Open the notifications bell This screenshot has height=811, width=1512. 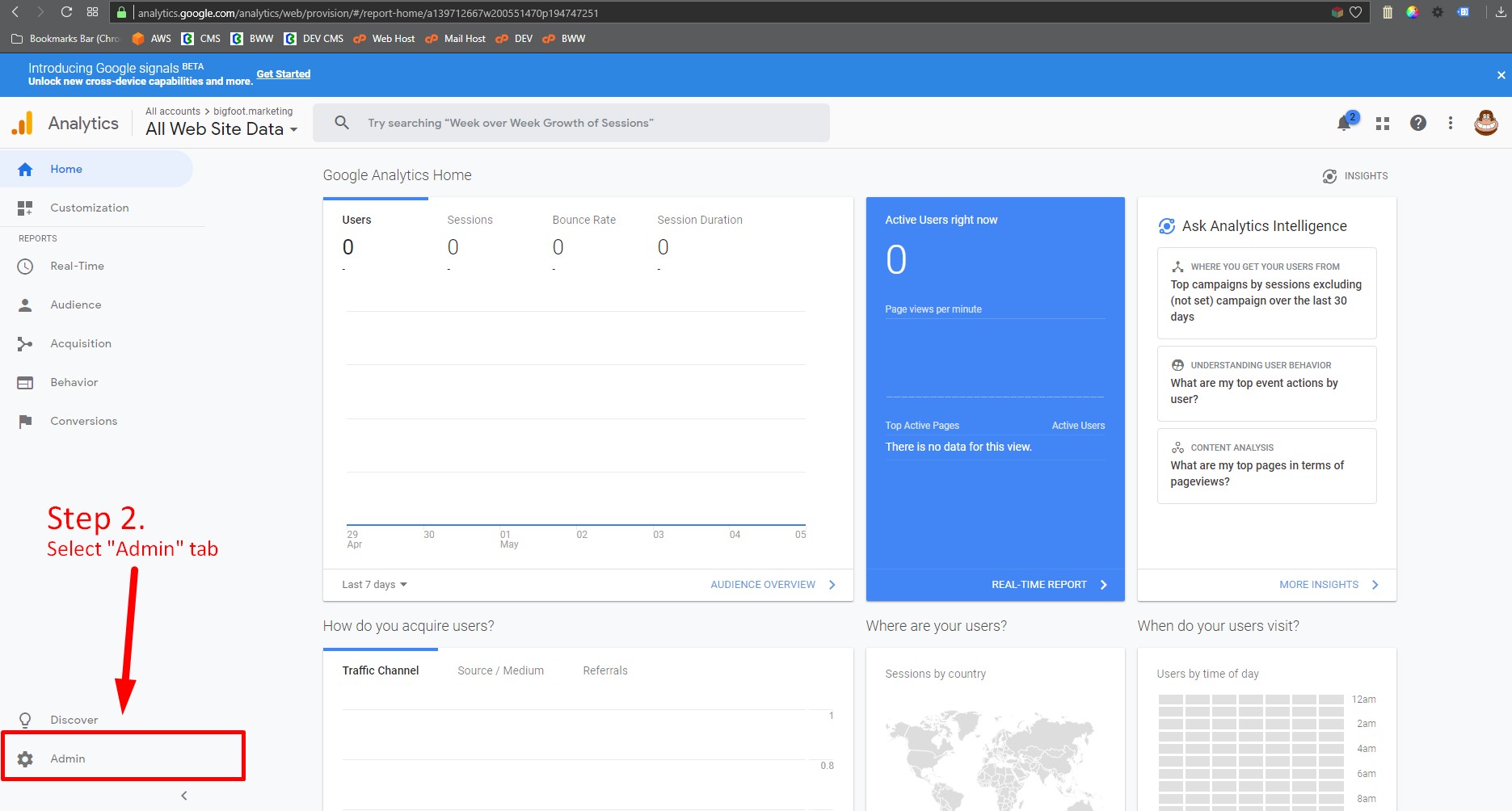pyautogui.click(x=1345, y=122)
